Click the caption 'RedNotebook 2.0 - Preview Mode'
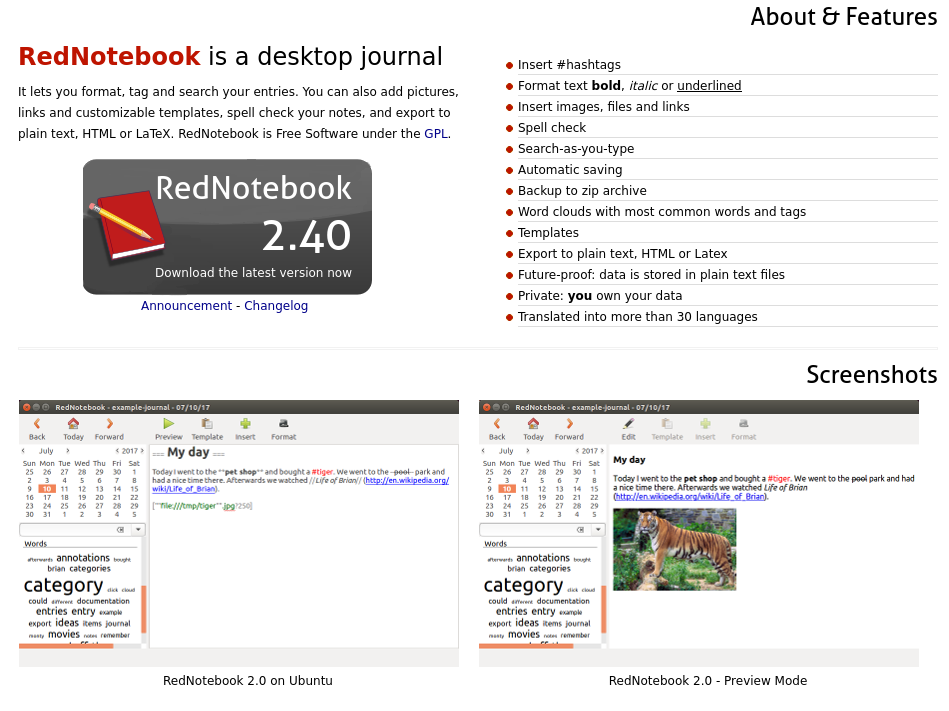This screenshot has width=949, height=711. point(708,681)
